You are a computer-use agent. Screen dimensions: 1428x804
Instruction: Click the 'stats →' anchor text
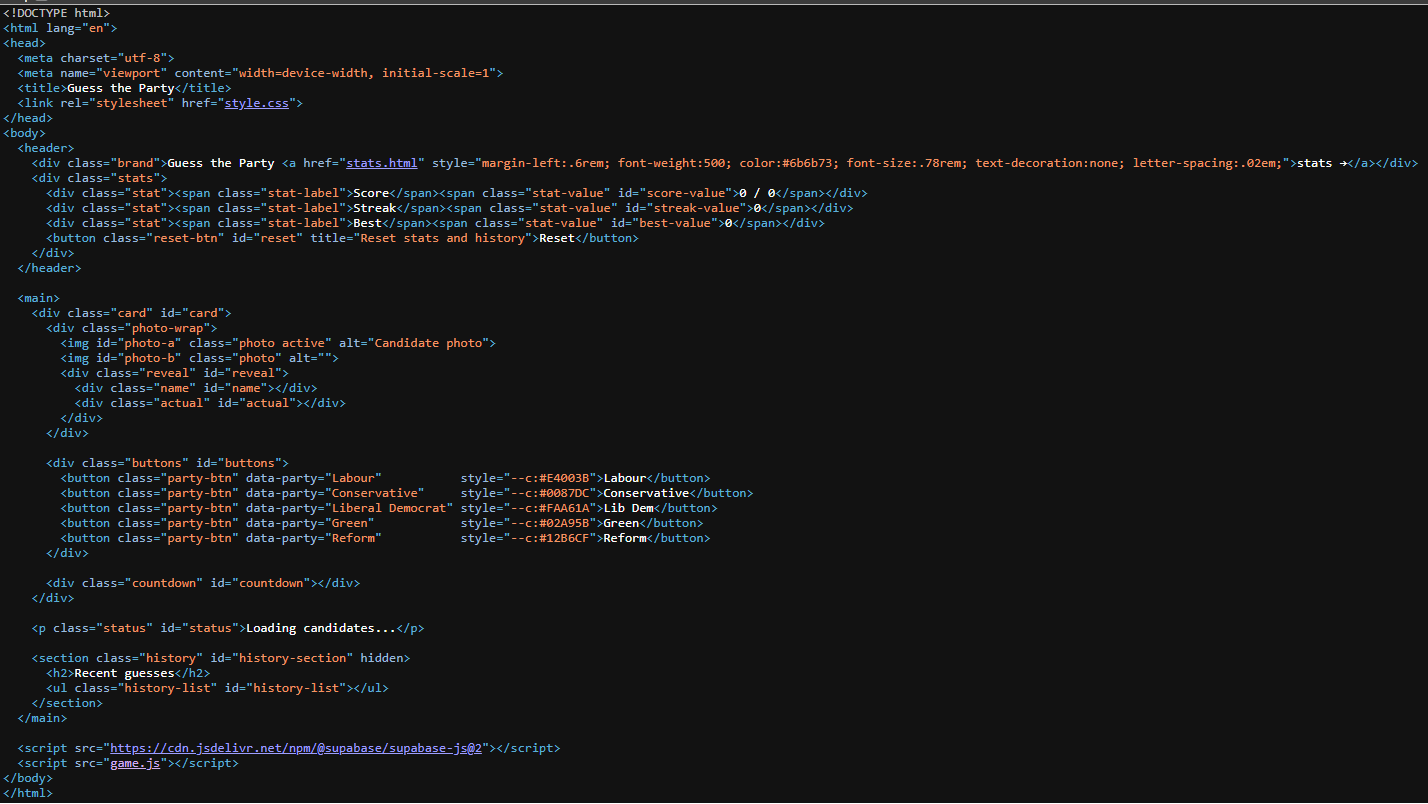(1322, 163)
